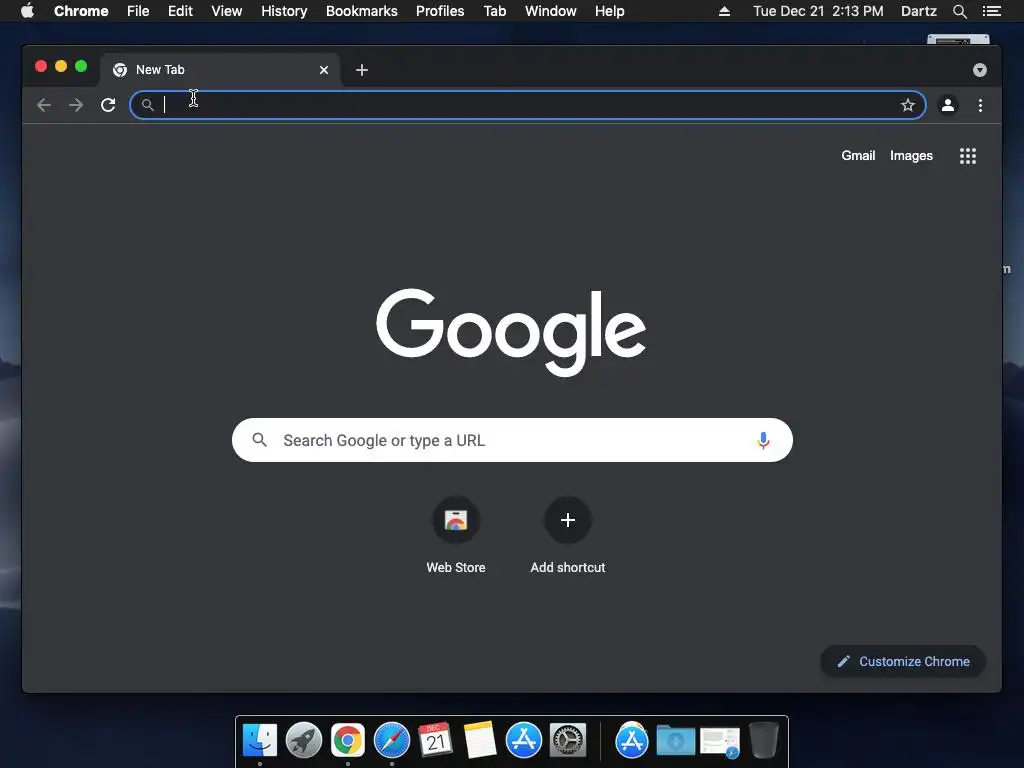Viewport: 1024px width, 768px height.
Task: Click the search magnifier in address bar
Action: [x=148, y=105]
